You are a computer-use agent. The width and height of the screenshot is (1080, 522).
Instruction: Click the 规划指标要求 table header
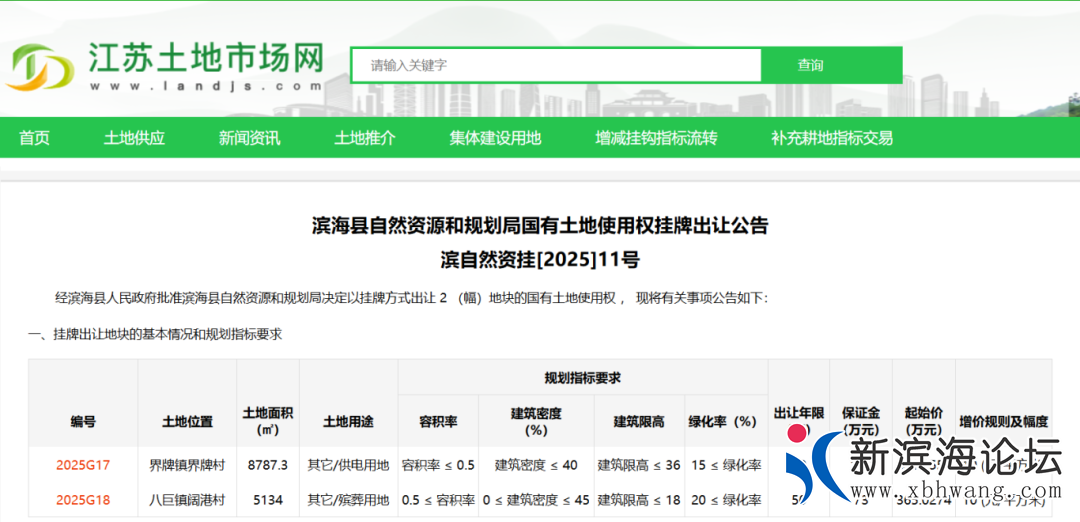pyautogui.click(x=582, y=377)
